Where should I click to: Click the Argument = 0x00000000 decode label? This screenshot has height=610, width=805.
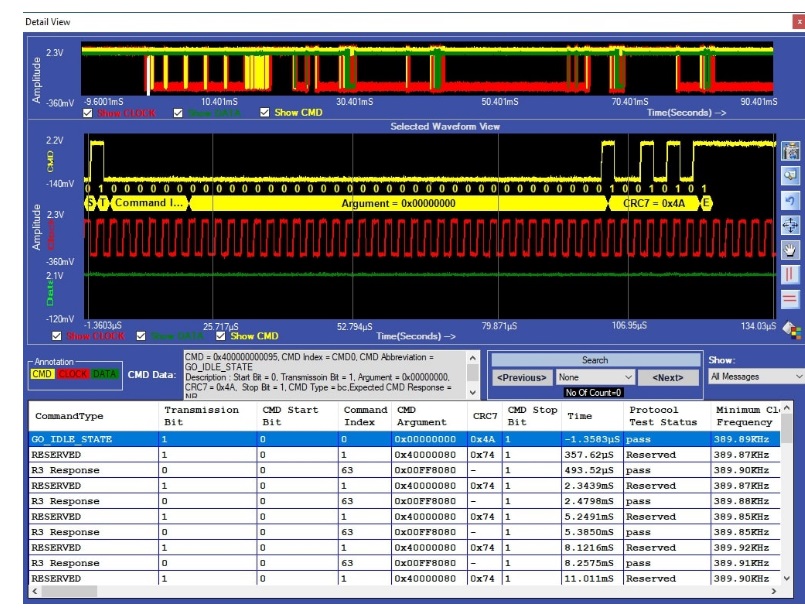pos(398,203)
